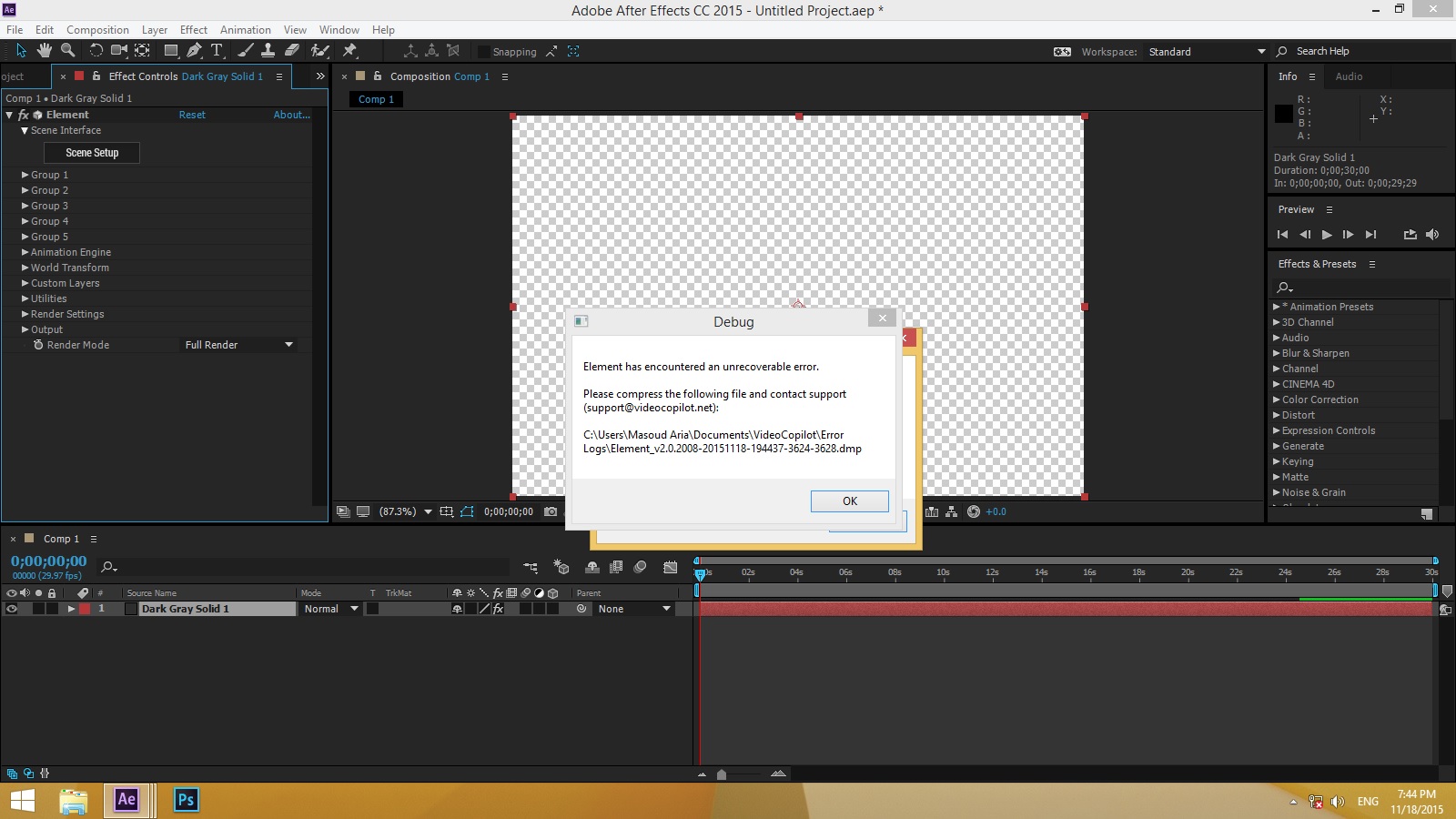Expand Group 3 properties
Image resolution: width=1456 pixels, height=819 pixels.
coord(25,206)
